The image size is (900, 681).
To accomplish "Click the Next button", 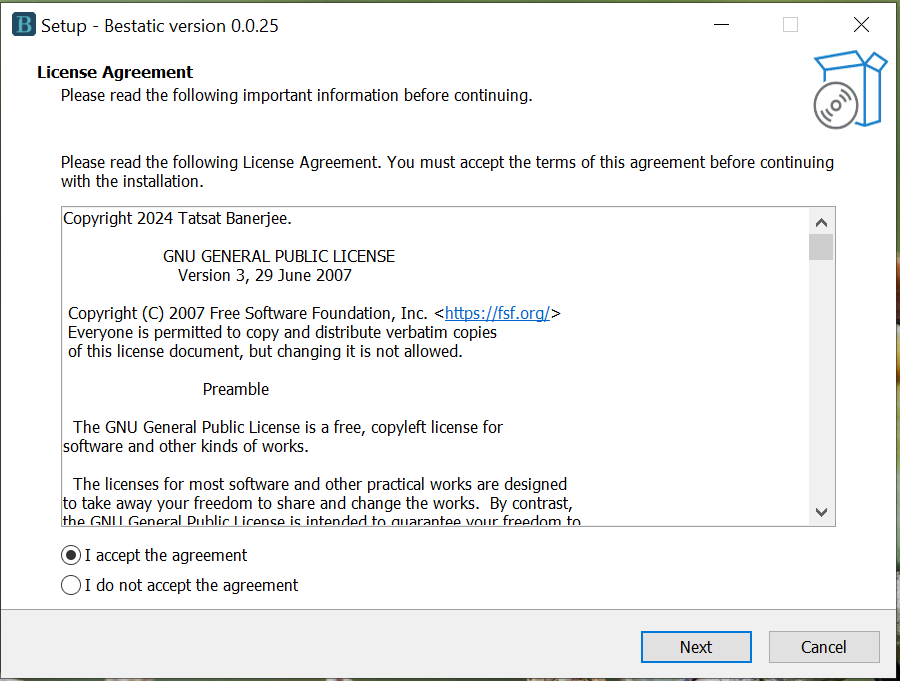I will [x=696, y=647].
